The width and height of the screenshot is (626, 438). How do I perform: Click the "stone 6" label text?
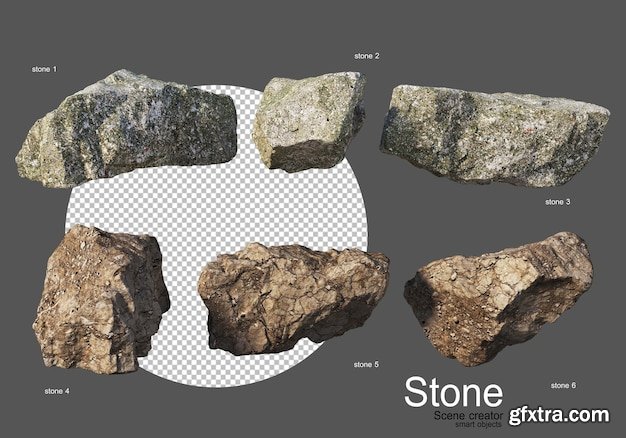[x=563, y=384]
